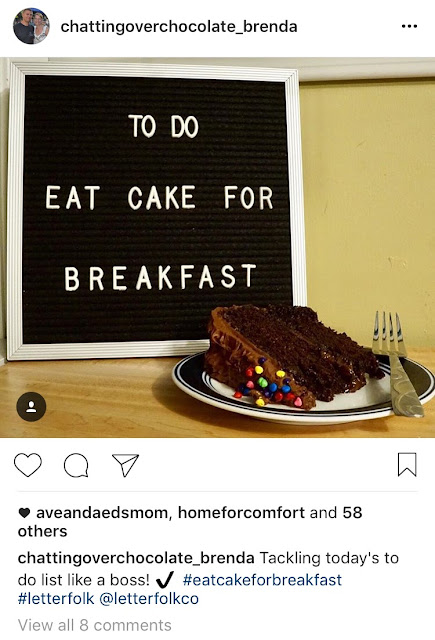View all 8 comments

pos(95,625)
